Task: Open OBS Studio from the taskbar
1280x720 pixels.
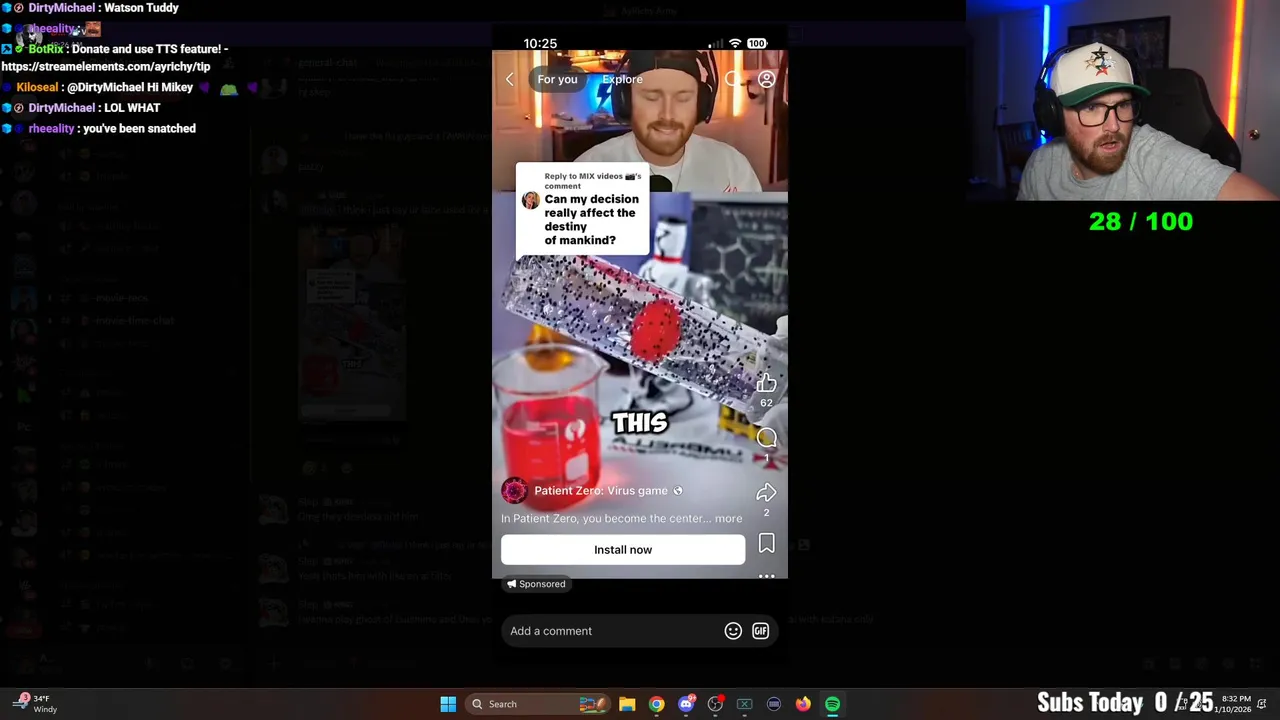Action: coord(715,704)
